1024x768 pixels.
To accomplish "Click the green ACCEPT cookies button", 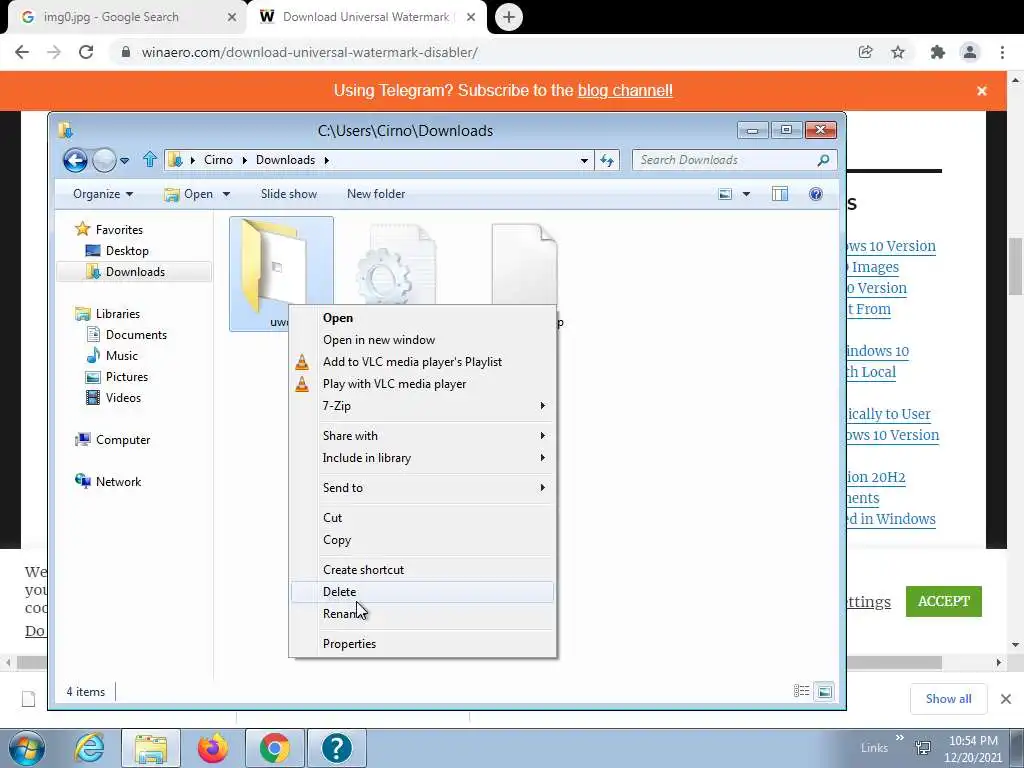I will tap(944, 601).
